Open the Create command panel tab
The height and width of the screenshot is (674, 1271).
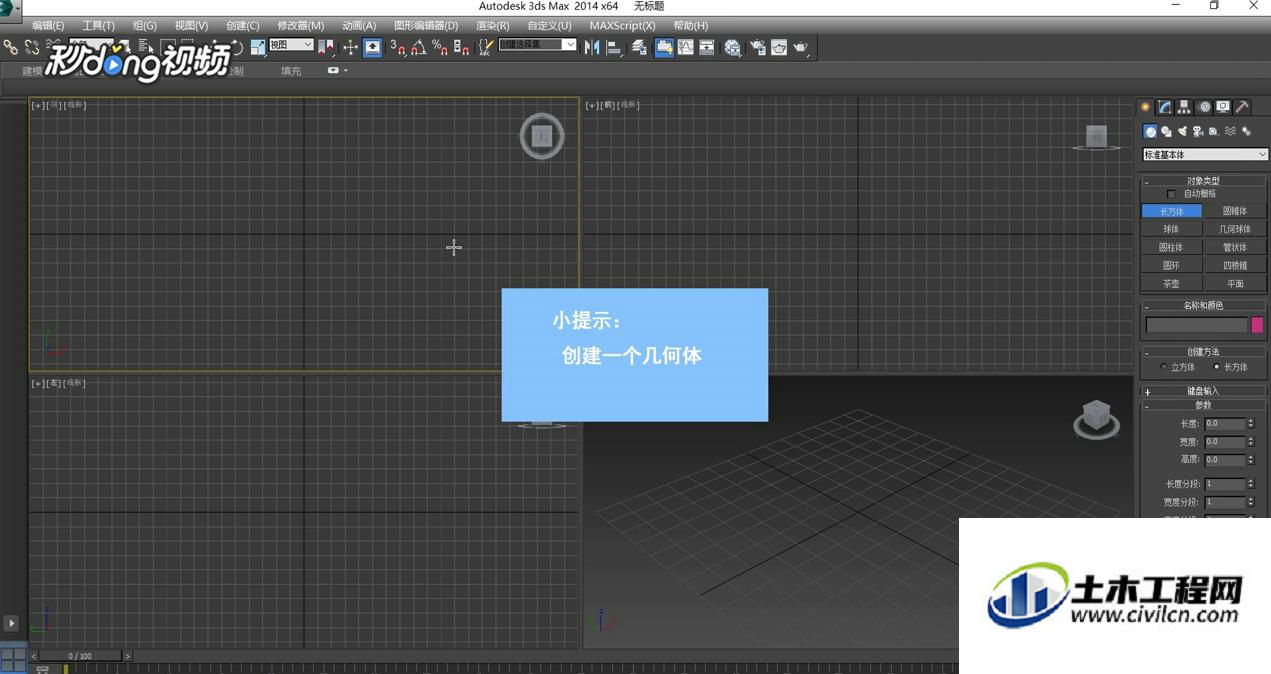[1146, 107]
